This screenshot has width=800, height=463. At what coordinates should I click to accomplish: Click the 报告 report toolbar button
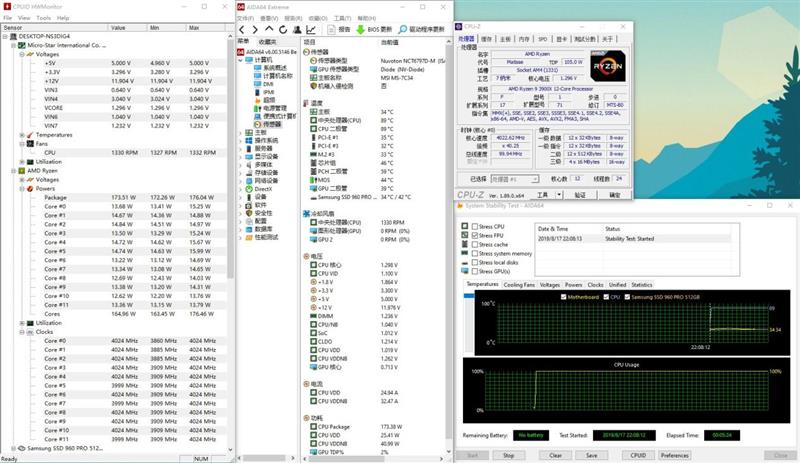coord(339,30)
